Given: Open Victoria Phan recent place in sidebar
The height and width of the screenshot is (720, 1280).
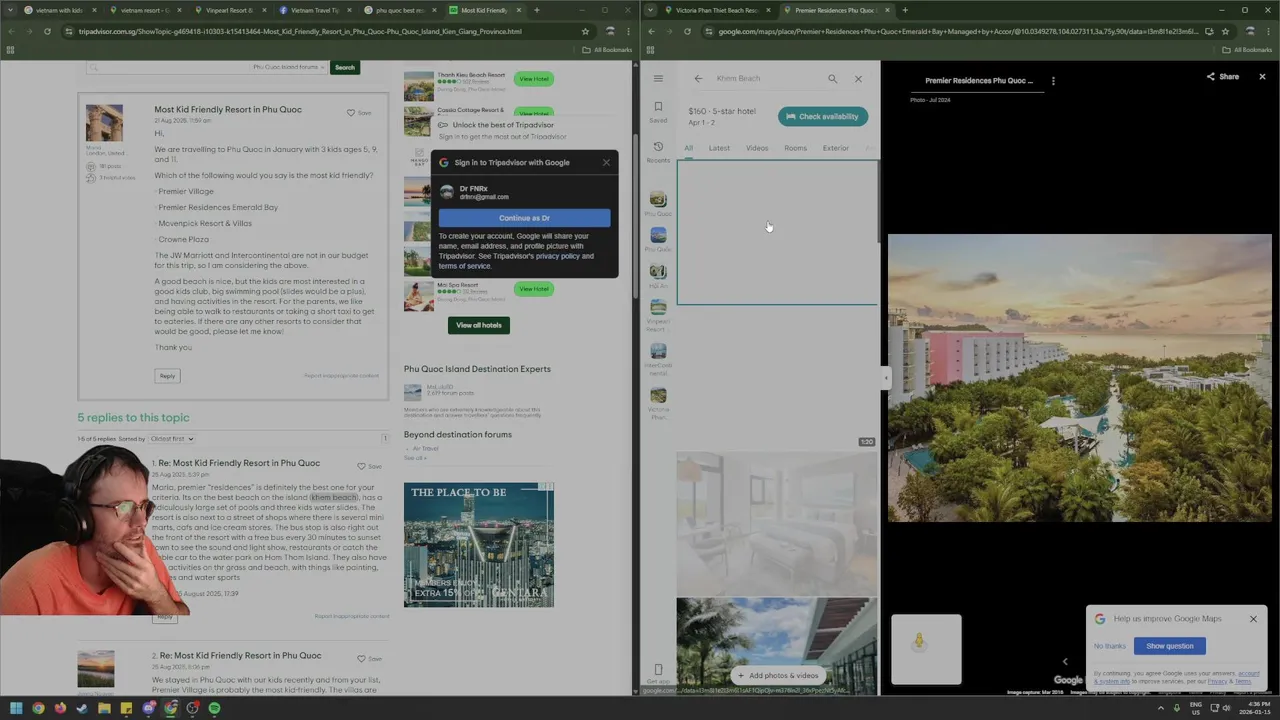Looking at the screenshot, I should pos(658,404).
